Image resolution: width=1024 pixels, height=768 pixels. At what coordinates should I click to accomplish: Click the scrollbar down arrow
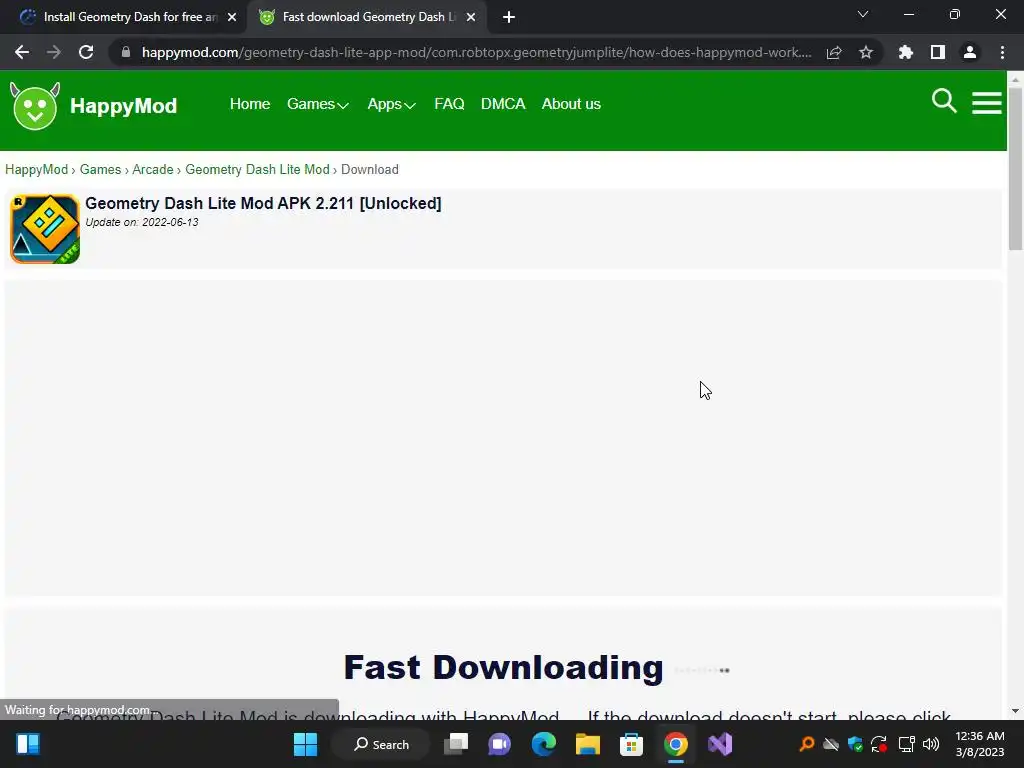point(1015,711)
